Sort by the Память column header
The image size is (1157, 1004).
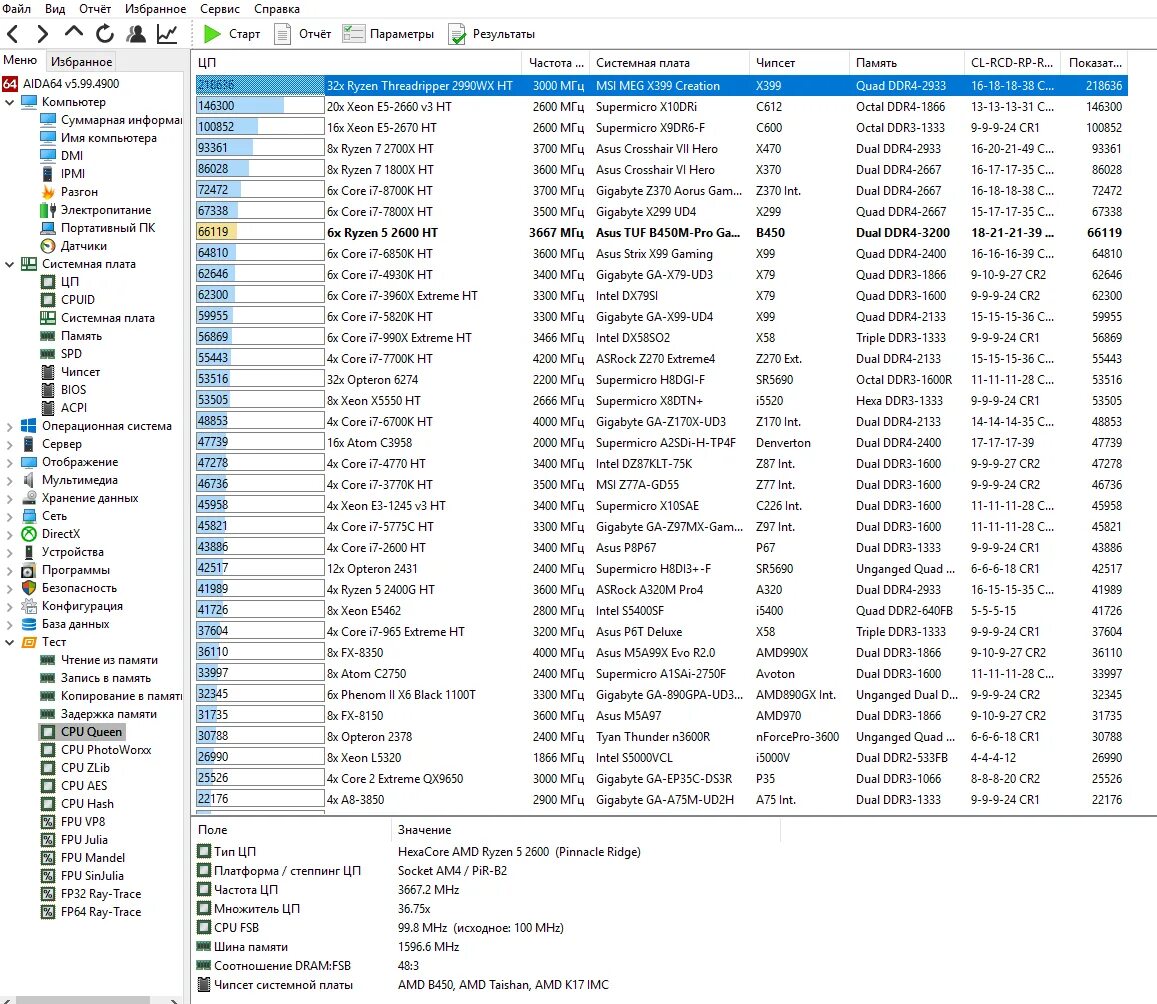point(906,63)
